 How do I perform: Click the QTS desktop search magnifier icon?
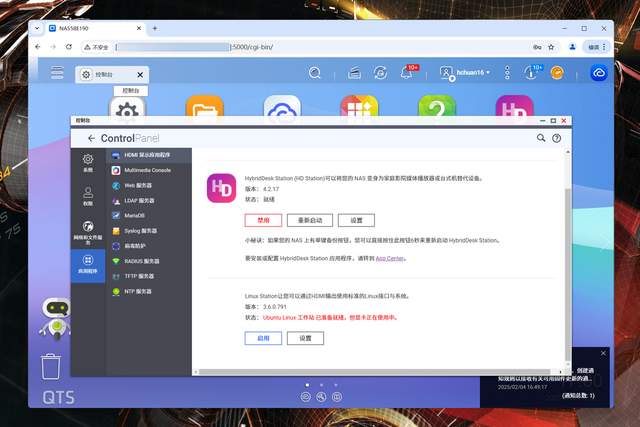click(x=315, y=73)
